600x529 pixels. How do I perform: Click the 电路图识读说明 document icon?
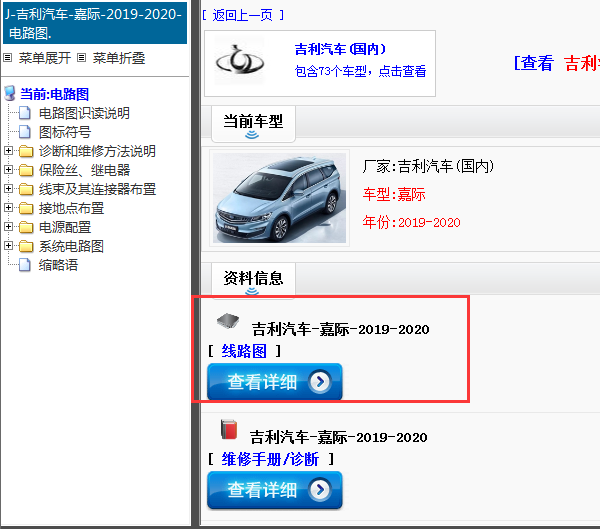point(25,113)
